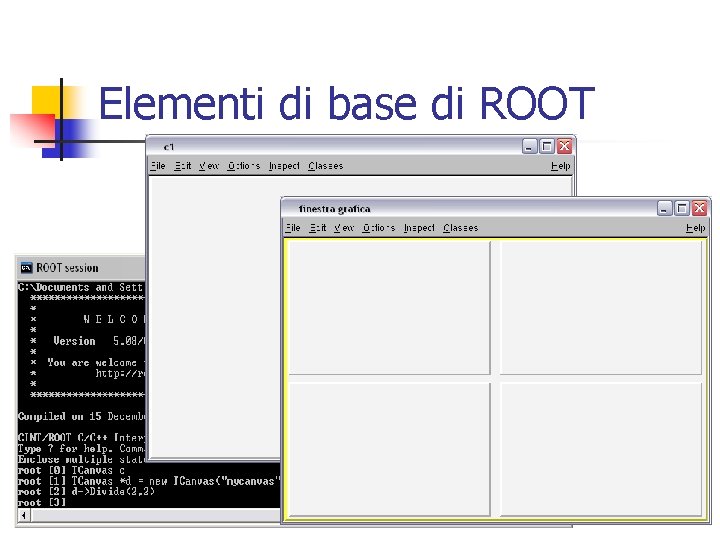The width and height of the screenshot is (720, 540).
Task: Open Classes menu in c1 window
Action: [326, 166]
